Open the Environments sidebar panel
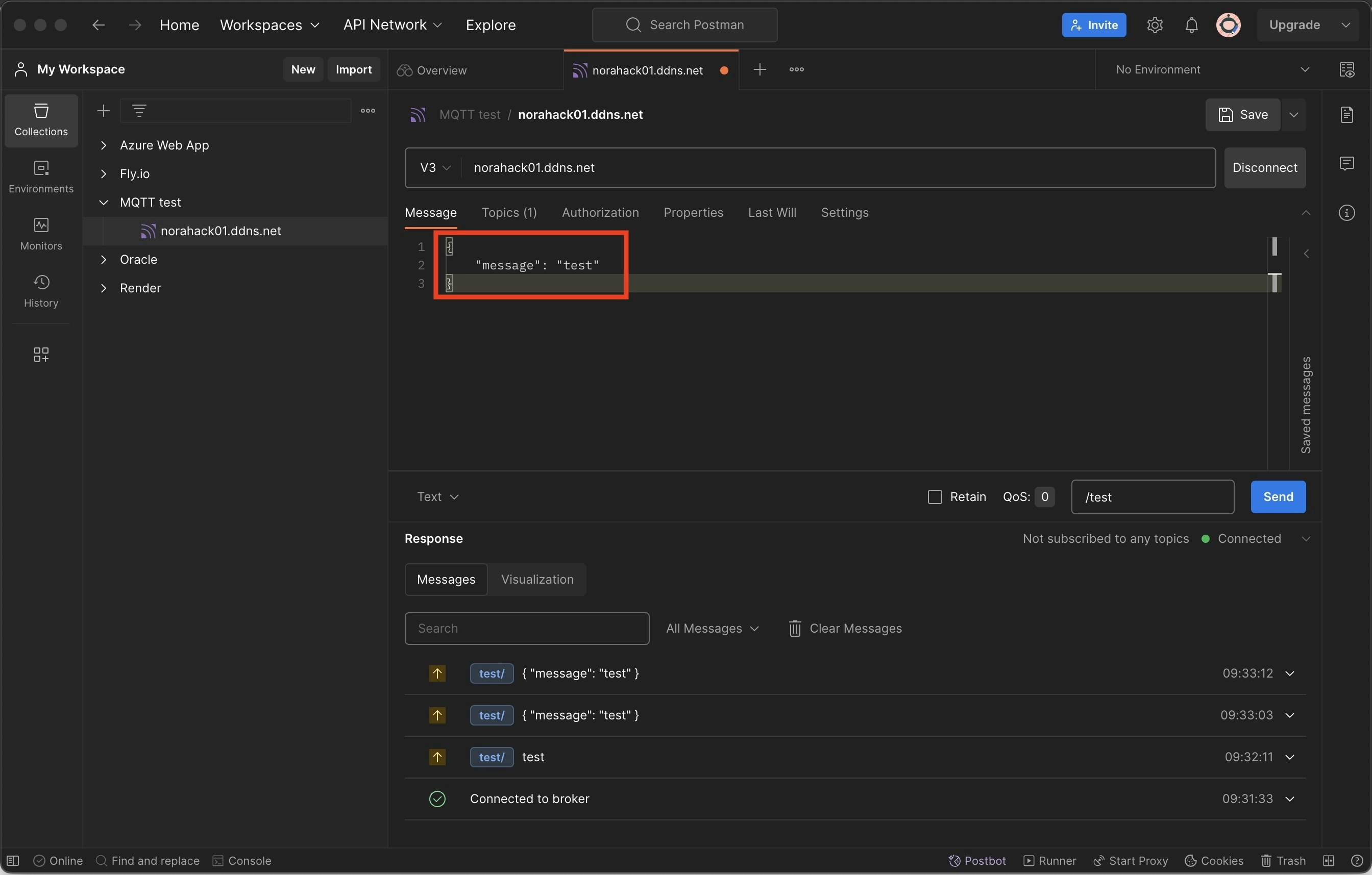This screenshot has height=875, width=1372. 41,177
